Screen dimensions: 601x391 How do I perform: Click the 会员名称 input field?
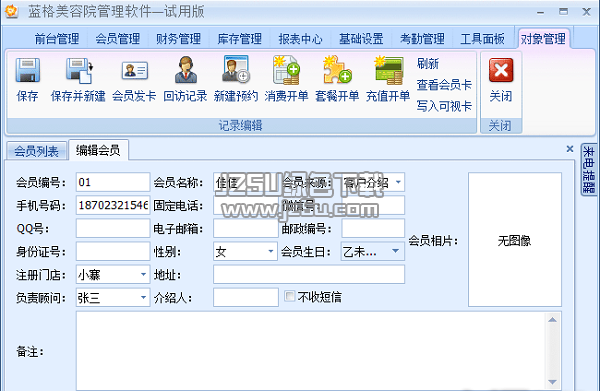pyautogui.click(x=246, y=182)
